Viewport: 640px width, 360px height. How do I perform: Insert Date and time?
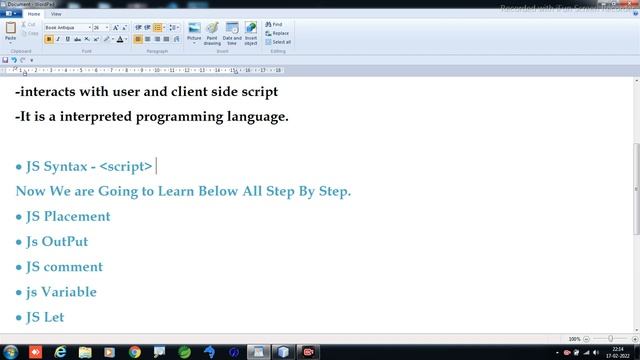232,33
